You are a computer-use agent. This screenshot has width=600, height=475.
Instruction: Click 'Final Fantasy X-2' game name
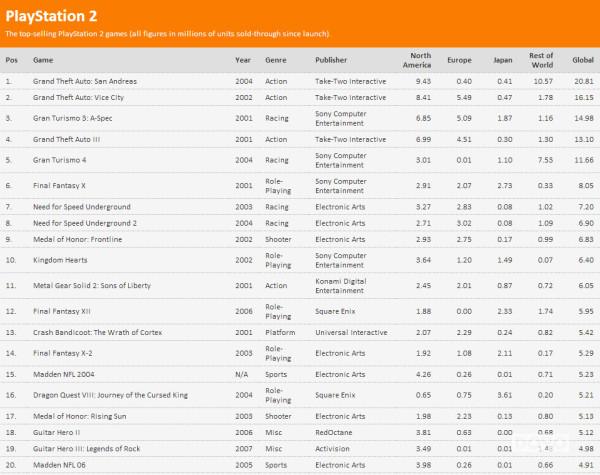[62, 353]
